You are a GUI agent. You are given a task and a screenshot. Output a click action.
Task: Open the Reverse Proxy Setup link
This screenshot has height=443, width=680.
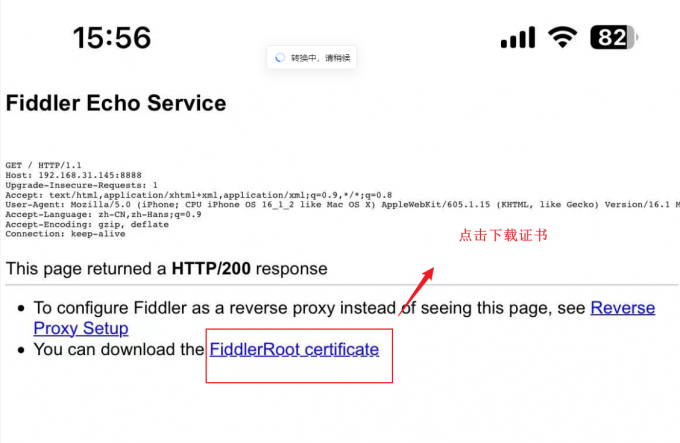coord(622,308)
